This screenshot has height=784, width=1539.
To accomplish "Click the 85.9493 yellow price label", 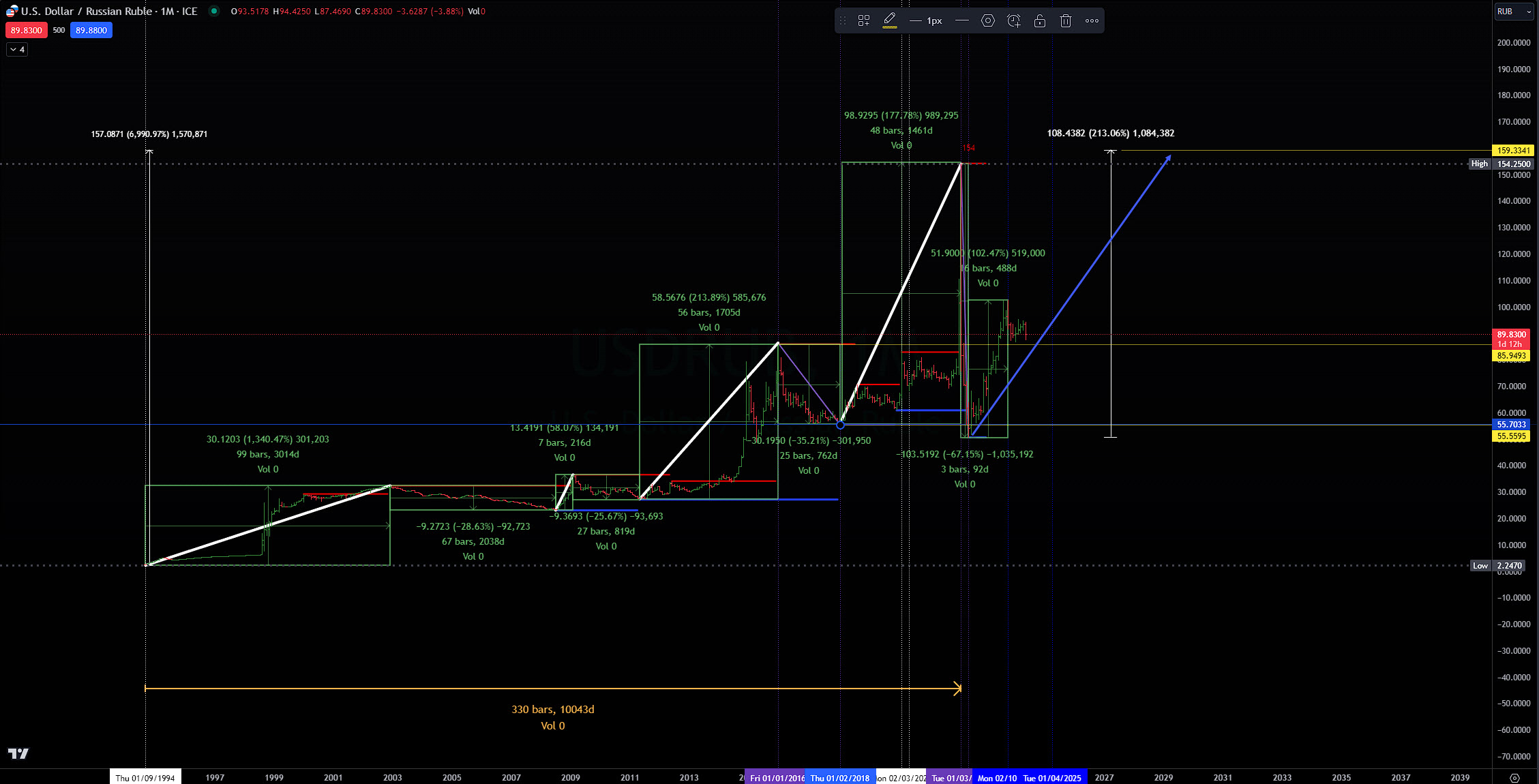I will click(1512, 356).
